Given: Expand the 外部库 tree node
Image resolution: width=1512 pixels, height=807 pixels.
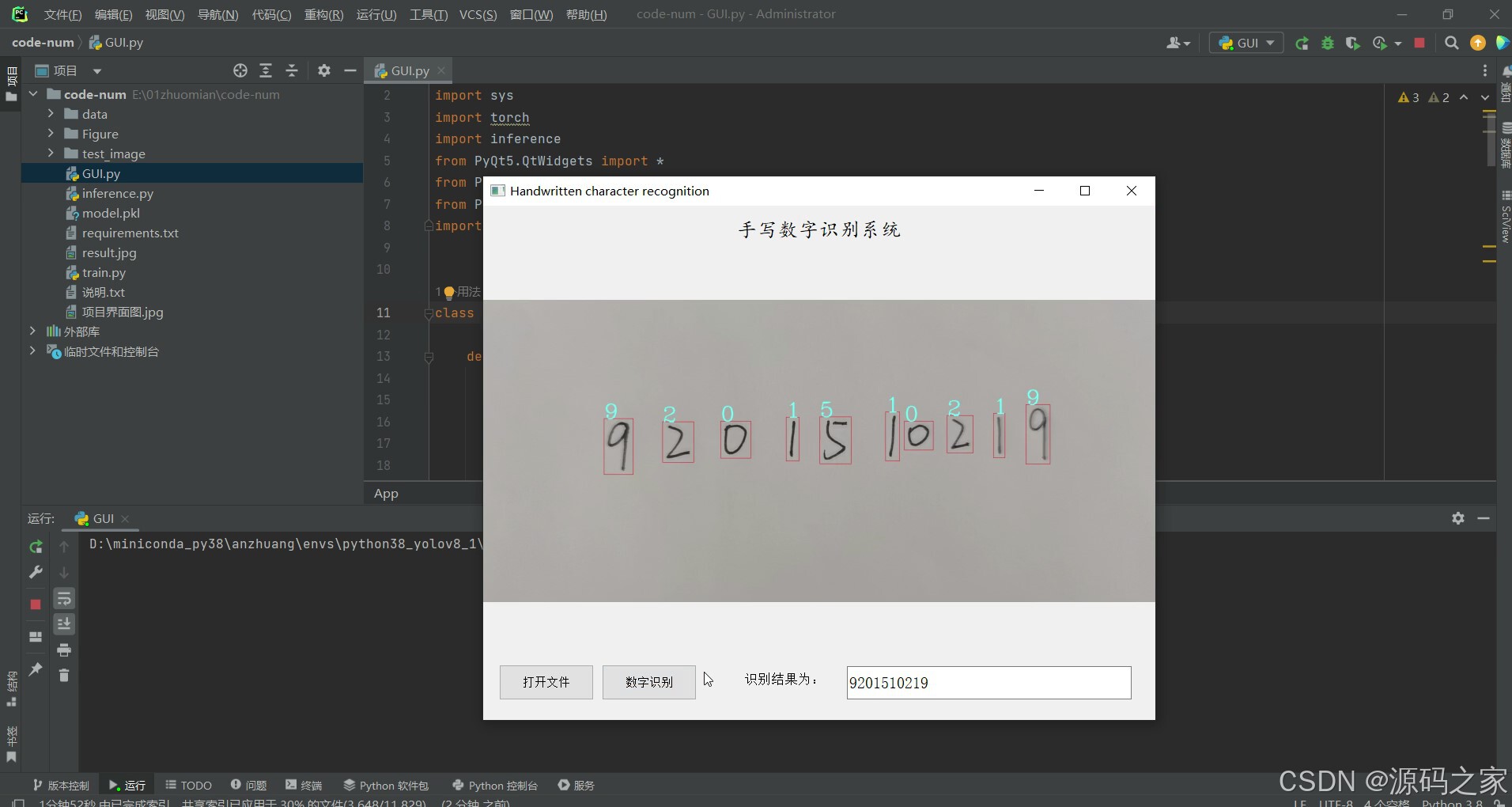Looking at the screenshot, I should pos(32,331).
